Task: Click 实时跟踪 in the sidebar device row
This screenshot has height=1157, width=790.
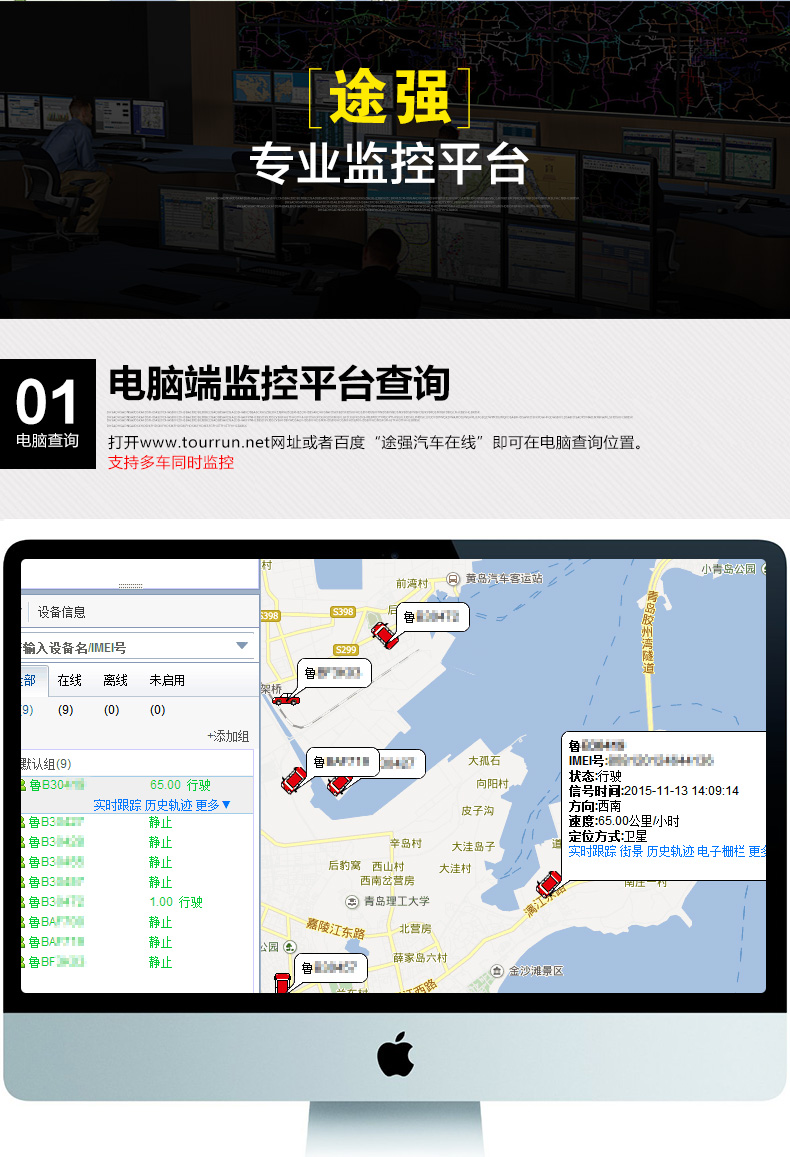Action: coord(117,805)
